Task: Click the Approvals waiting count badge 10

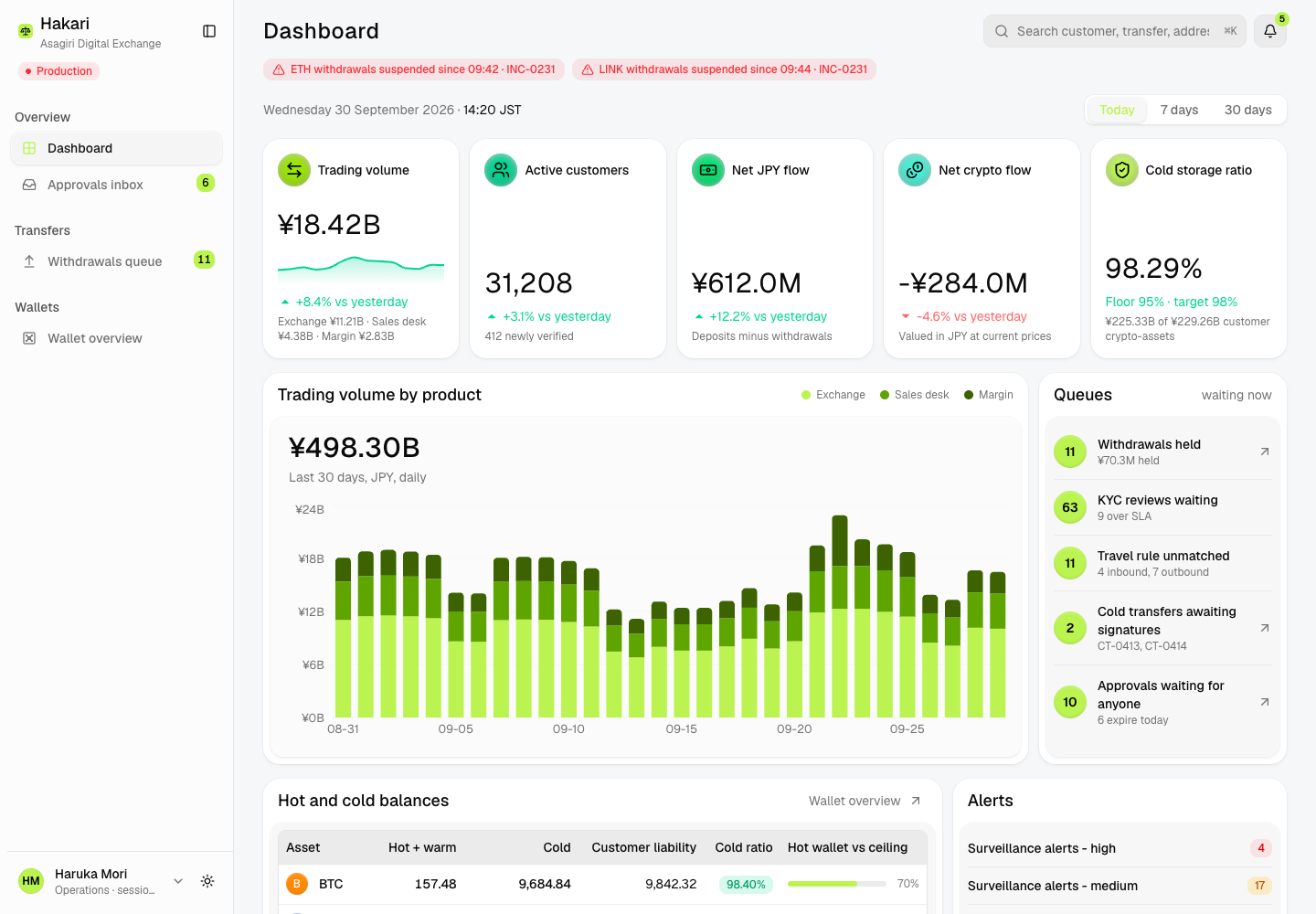Action: [x=1070, y=702]
